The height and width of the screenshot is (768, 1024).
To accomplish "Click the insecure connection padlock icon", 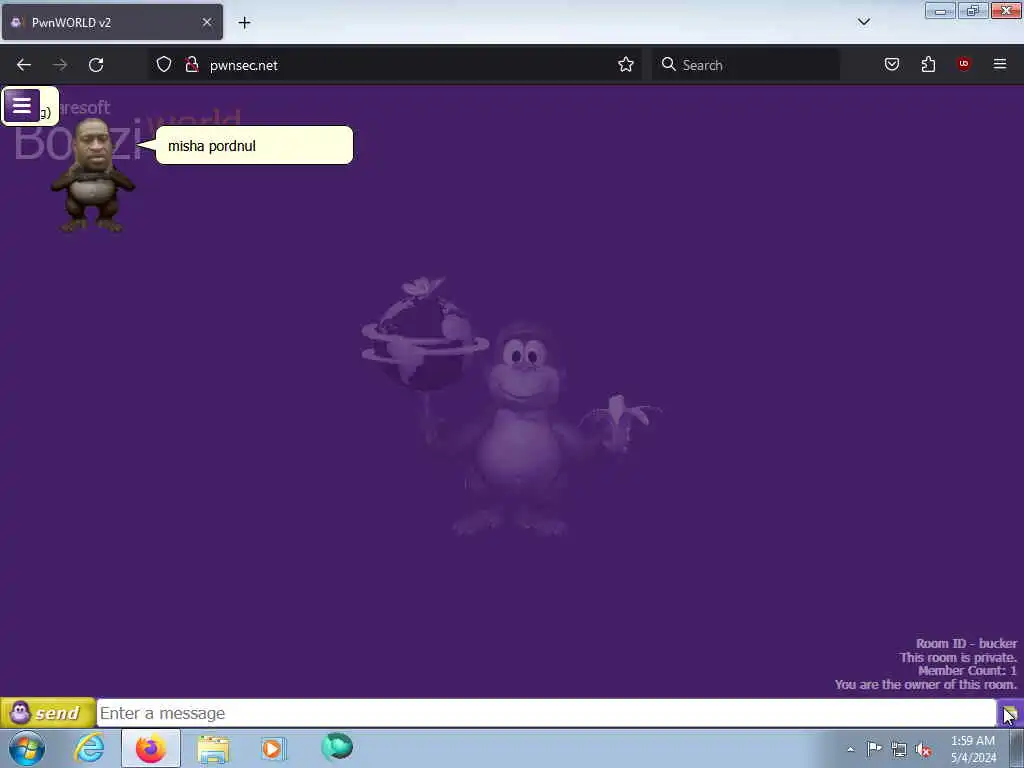I will coord(191,65).
